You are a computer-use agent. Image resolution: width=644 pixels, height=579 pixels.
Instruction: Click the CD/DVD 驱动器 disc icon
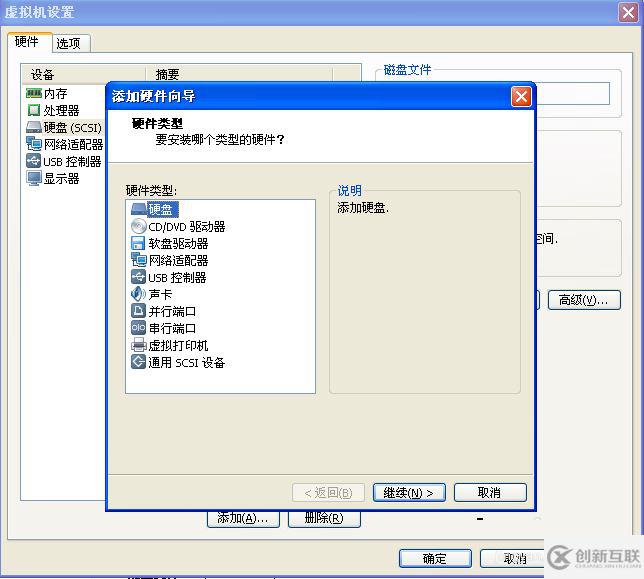pyautogui.click(x=139, y=226)
